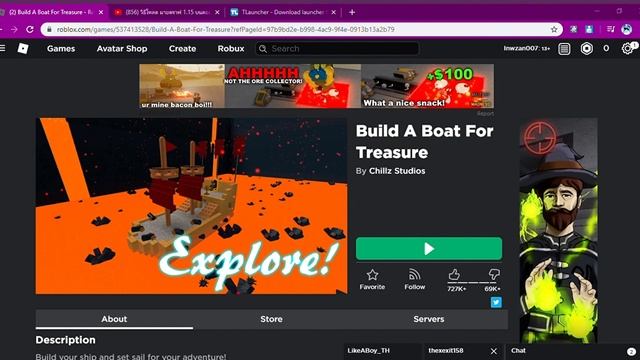
Task: Switch to the TLauncher browser tab
Action: click(282, 12)
